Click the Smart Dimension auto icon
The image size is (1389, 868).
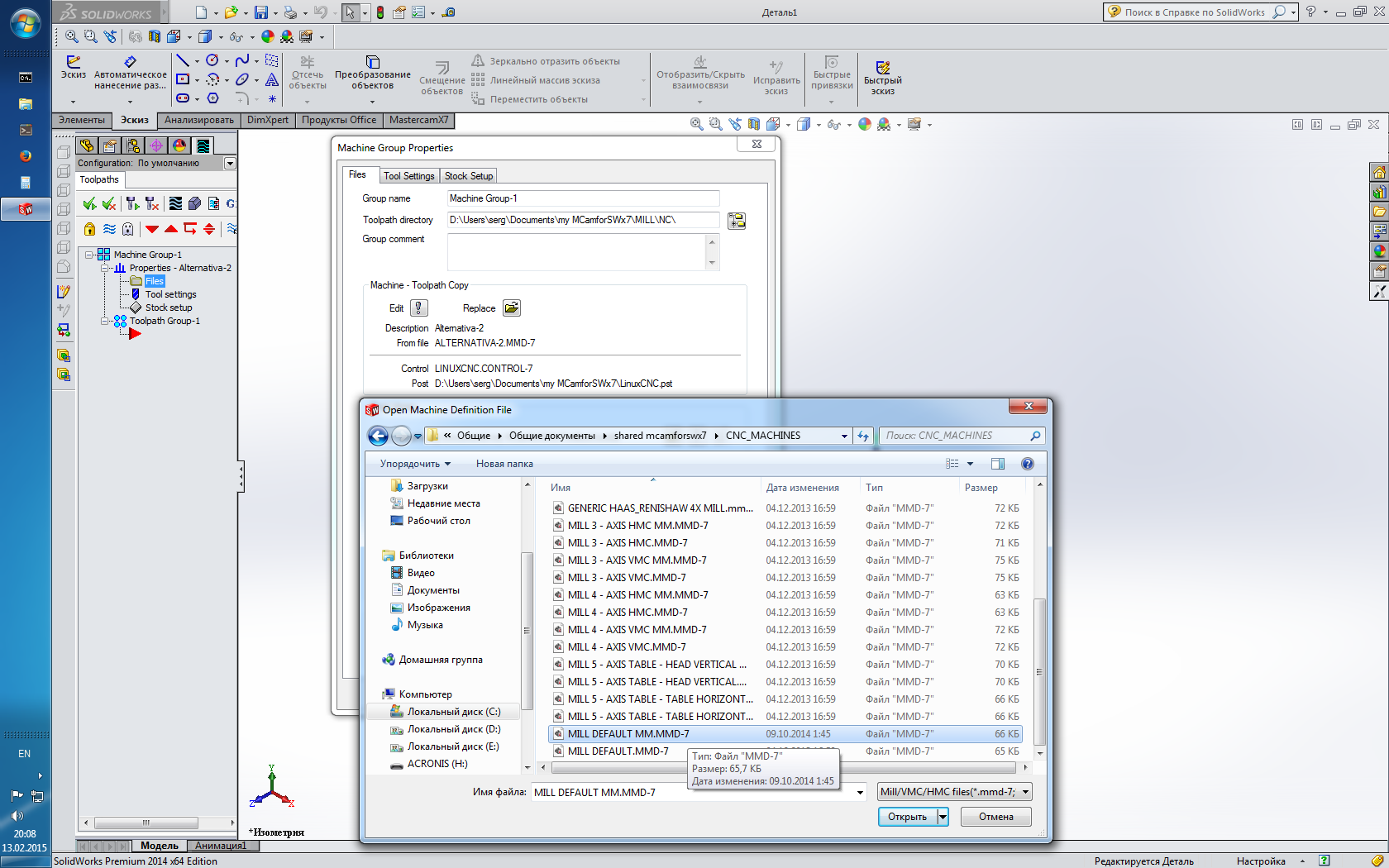(x=130, y=61)
